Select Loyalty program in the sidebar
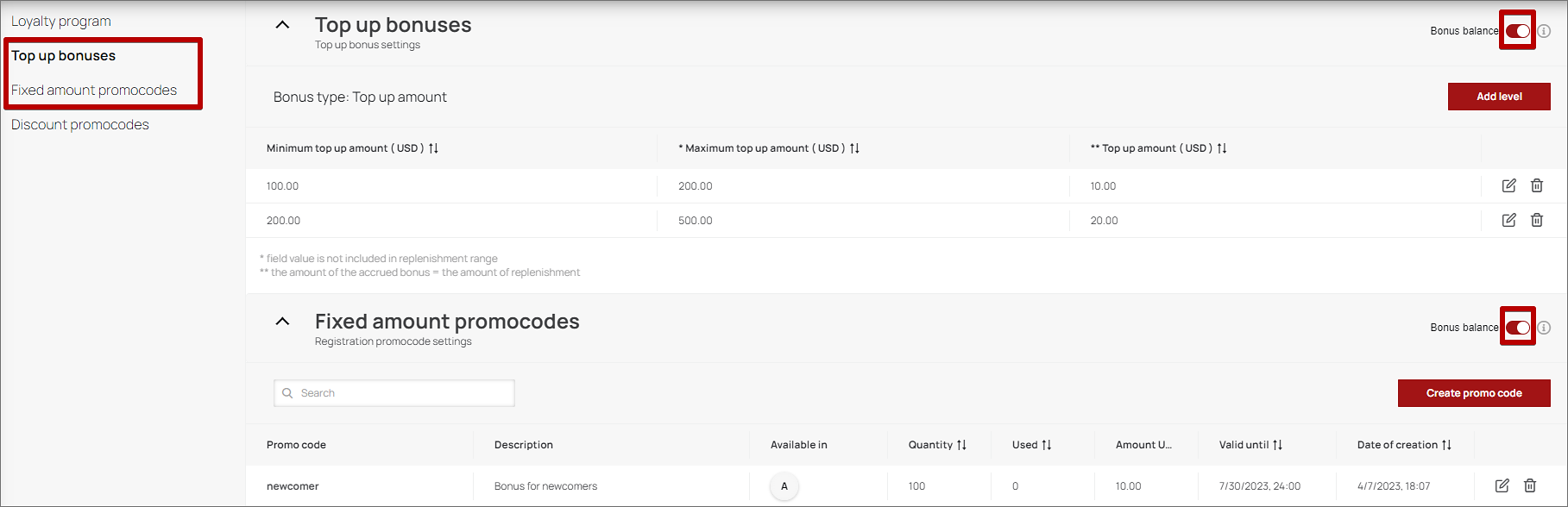The width and height of the screenshot is (1568, 507). (60, 21)
